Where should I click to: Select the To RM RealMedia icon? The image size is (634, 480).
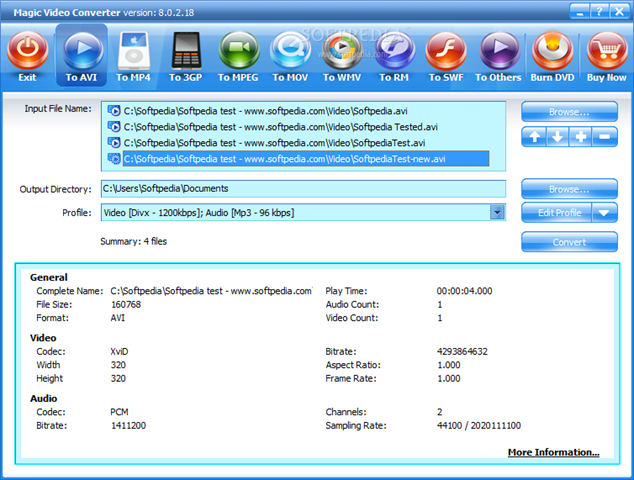(x=394, y=50)
